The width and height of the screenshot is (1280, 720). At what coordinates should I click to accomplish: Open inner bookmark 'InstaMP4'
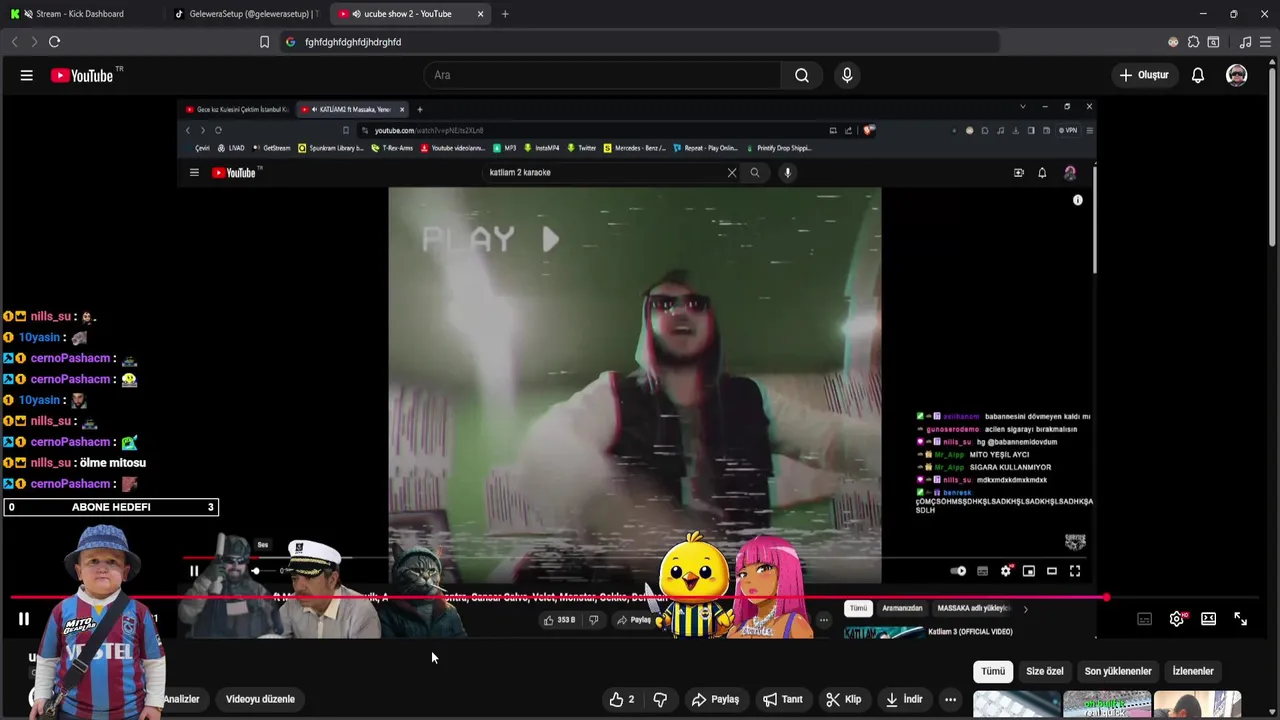(542, 148)
